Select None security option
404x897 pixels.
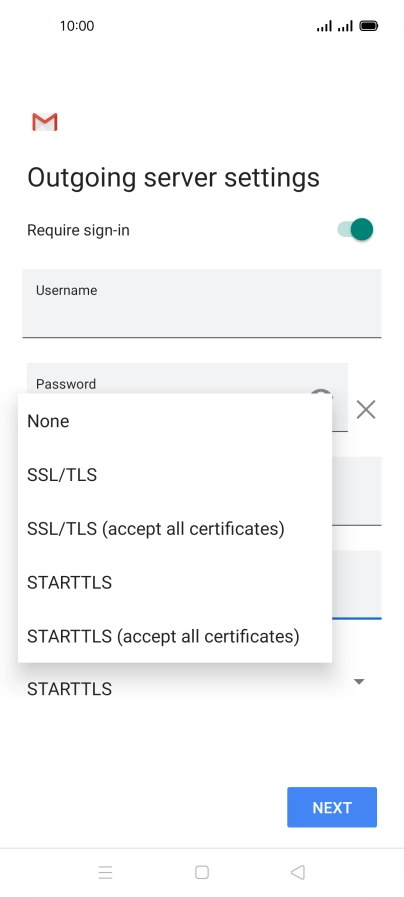[175, 421]
